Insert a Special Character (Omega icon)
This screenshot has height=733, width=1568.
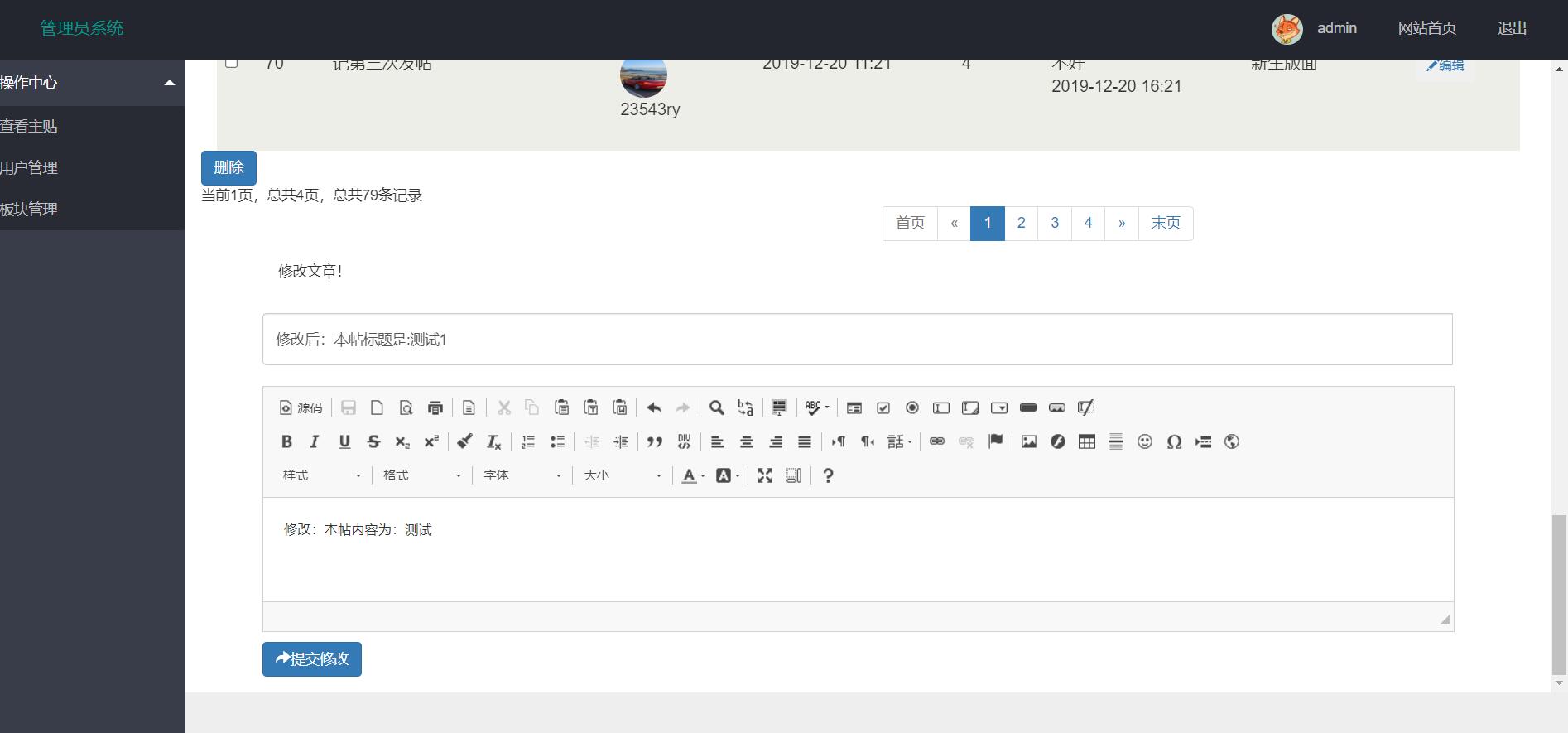[1174, 441]
